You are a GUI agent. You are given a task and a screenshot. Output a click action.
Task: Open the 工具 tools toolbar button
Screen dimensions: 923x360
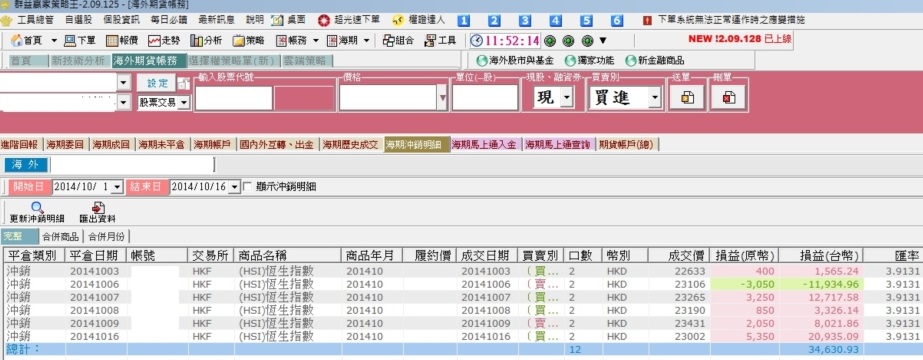click(440, 41)
